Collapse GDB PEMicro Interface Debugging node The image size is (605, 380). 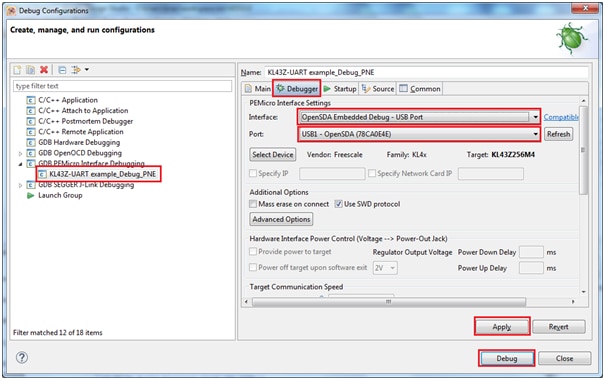[x=20, y=164]
